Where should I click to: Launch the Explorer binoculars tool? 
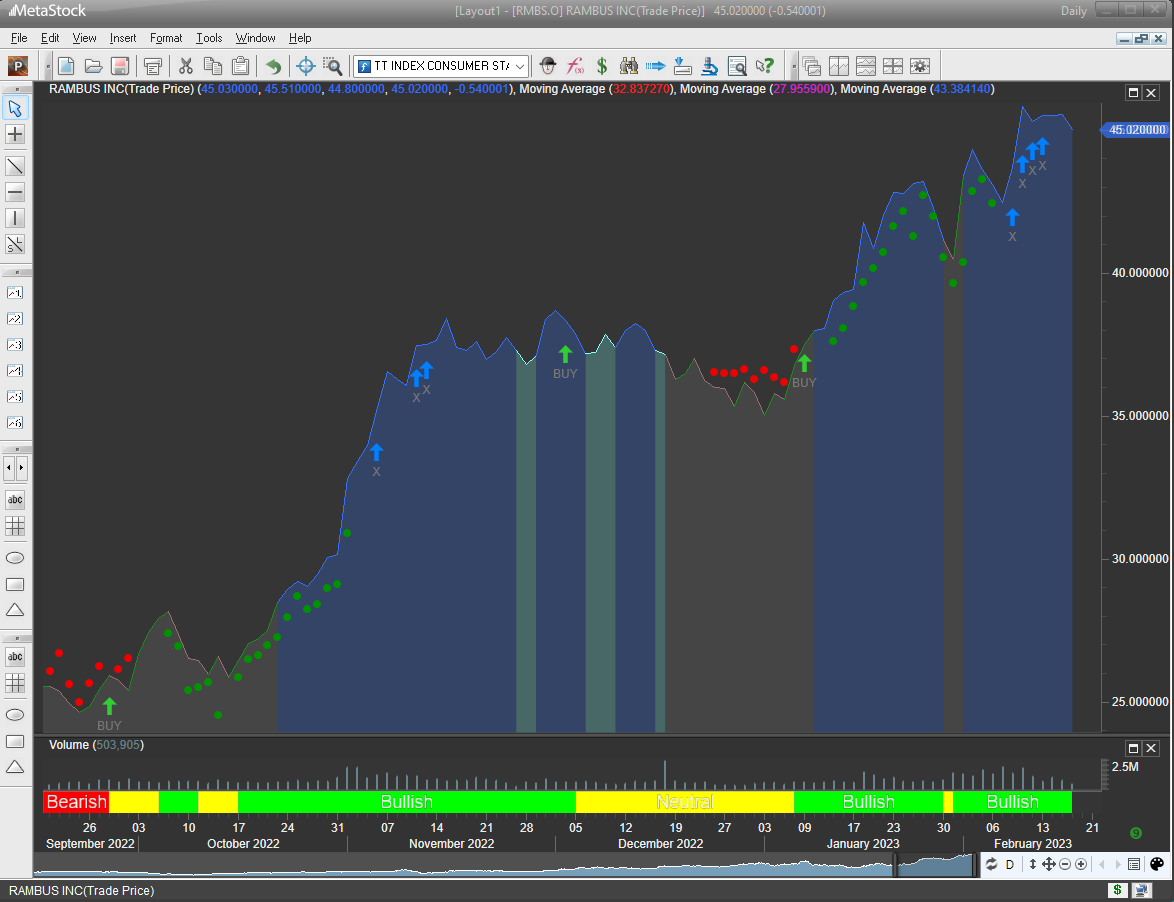[x=629, y=66]
